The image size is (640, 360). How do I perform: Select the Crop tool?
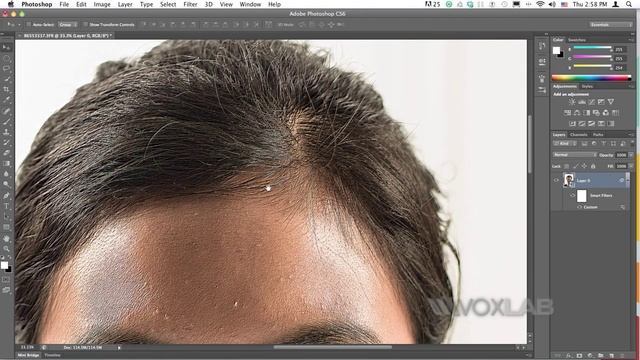point(6,89)
